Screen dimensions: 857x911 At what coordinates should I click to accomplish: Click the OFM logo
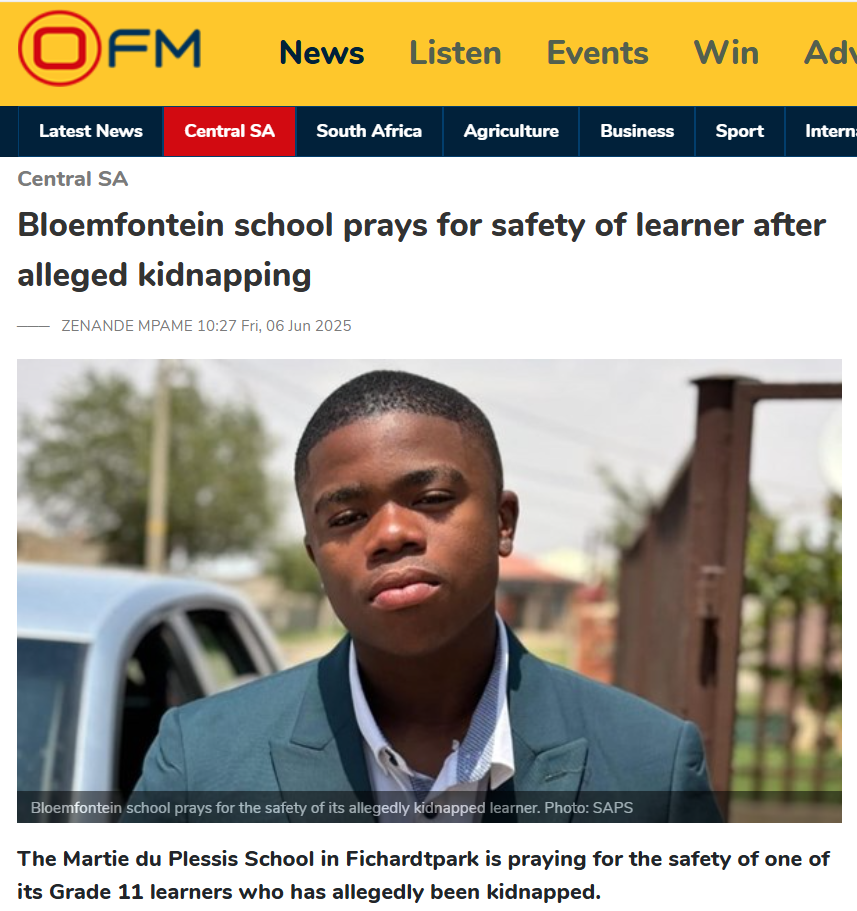coord(109,49)
